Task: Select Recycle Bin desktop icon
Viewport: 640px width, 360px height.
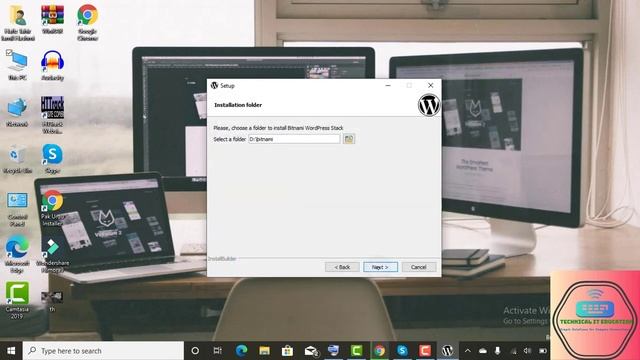Action: pyautogui.click(x=18, y=159)
